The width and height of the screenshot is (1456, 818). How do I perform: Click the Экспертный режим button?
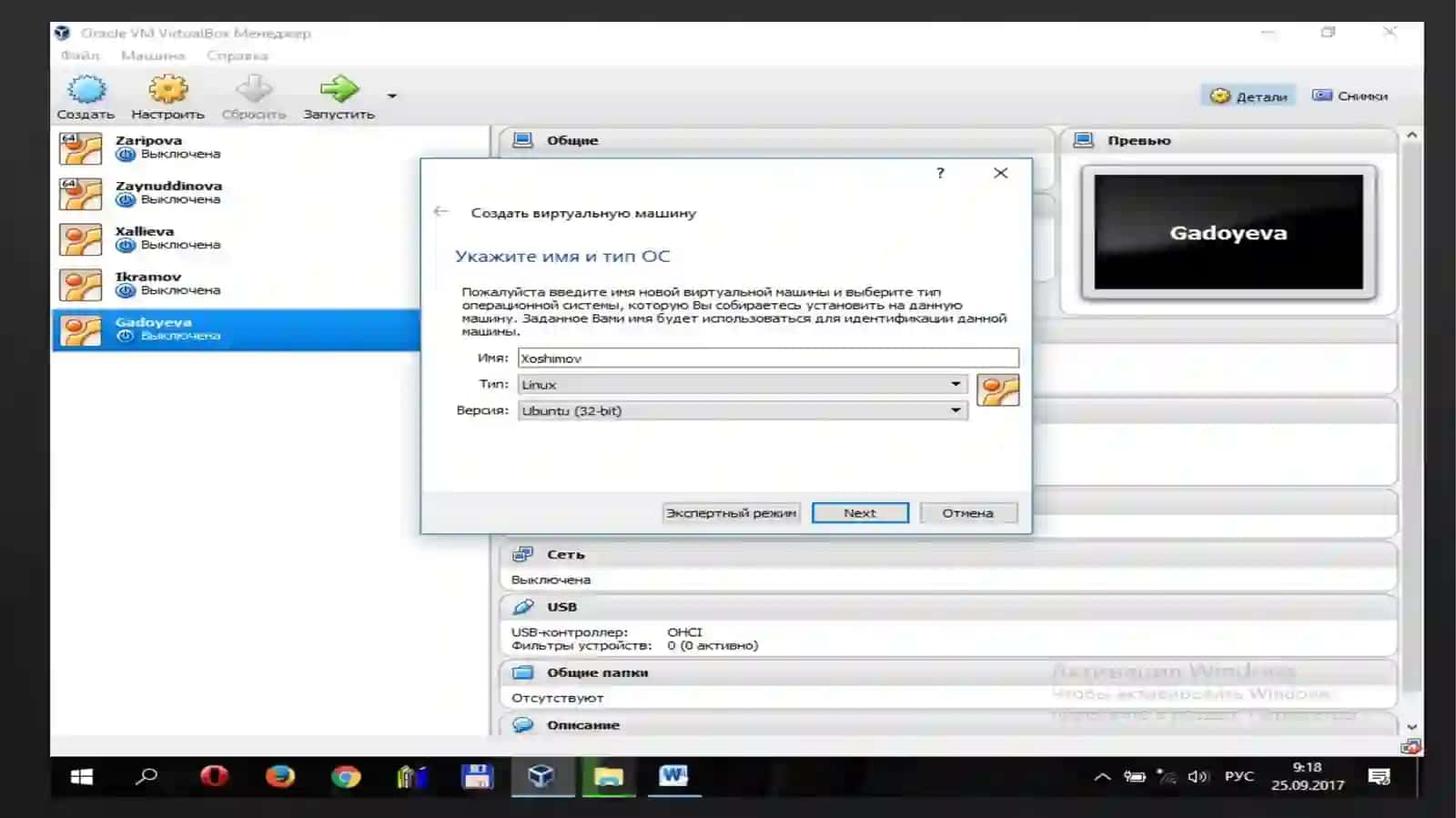(732, 513)
